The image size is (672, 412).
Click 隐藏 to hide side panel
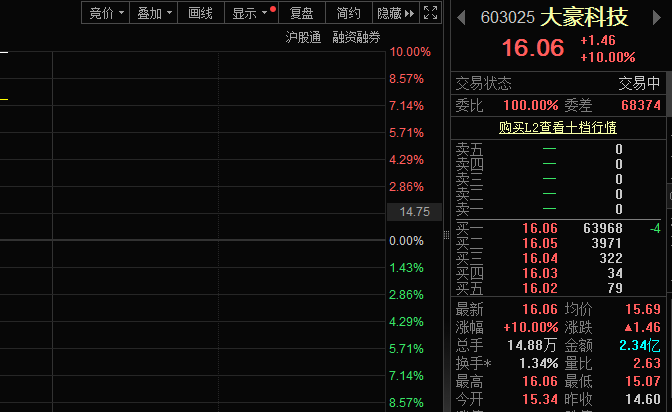point(396,13)
